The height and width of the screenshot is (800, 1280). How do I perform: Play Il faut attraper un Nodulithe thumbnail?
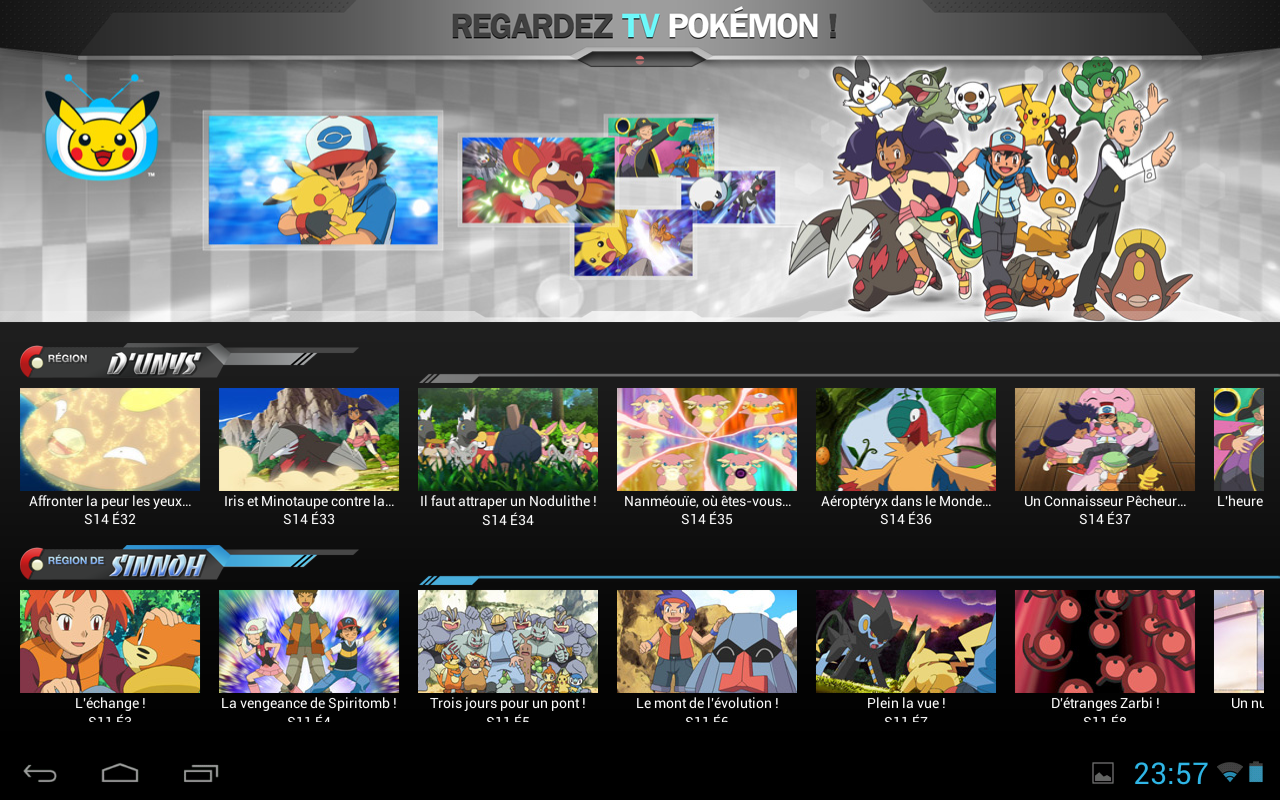point(508,440)
